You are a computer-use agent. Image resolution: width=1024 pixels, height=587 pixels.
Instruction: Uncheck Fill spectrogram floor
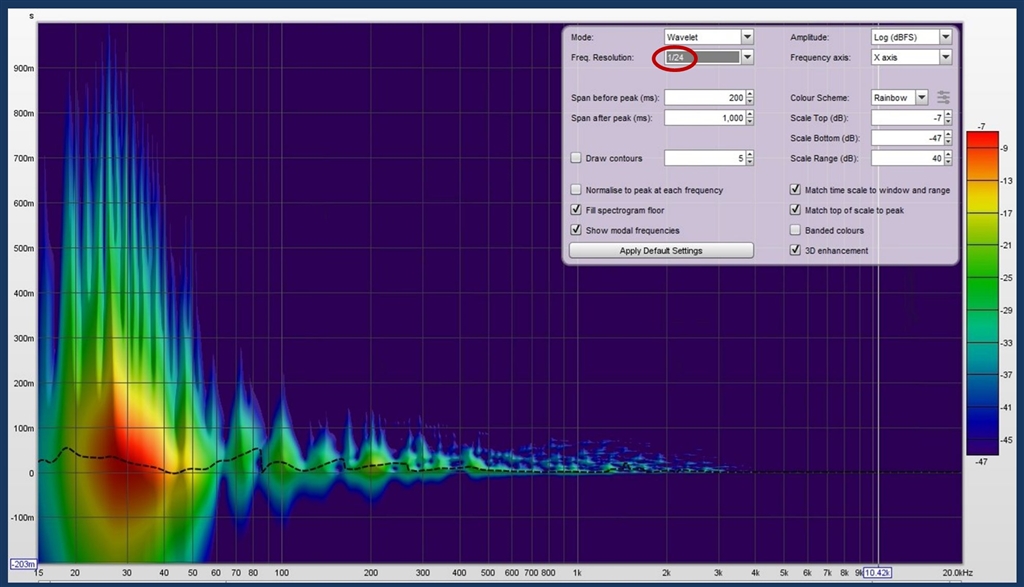tap(576, 210)
